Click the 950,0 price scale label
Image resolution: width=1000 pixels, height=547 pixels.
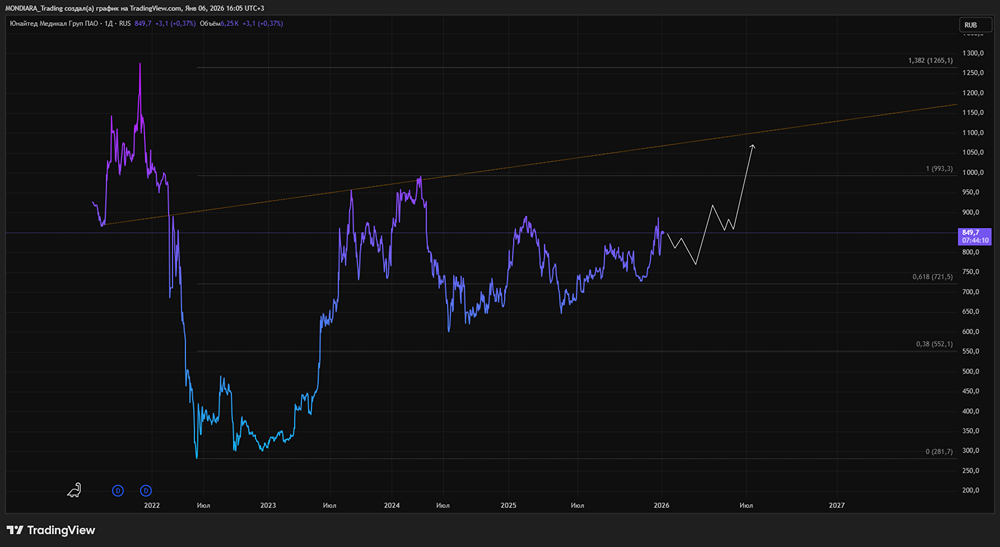[973, 193]
